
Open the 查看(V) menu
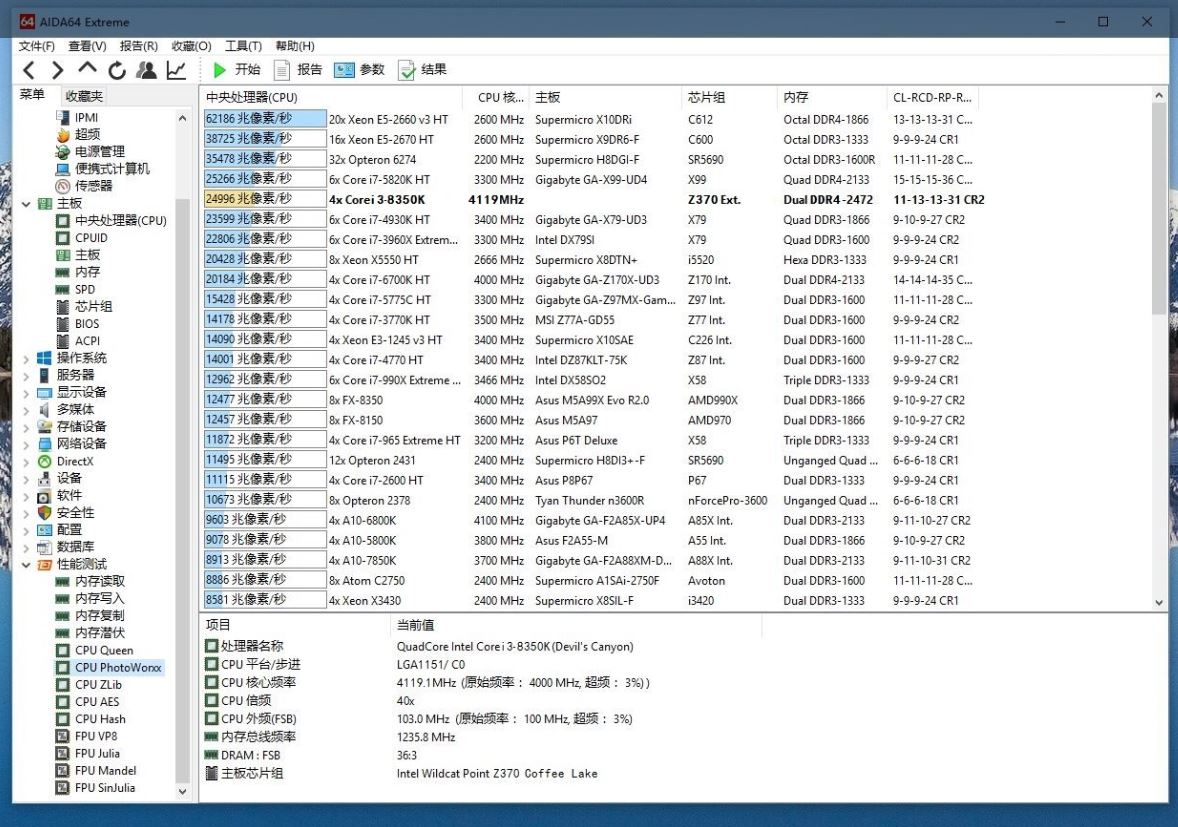tap(87, 46)
